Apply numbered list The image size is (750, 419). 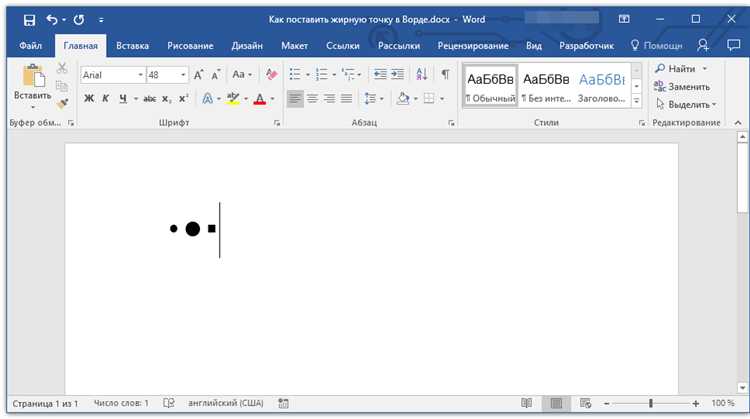321,74
